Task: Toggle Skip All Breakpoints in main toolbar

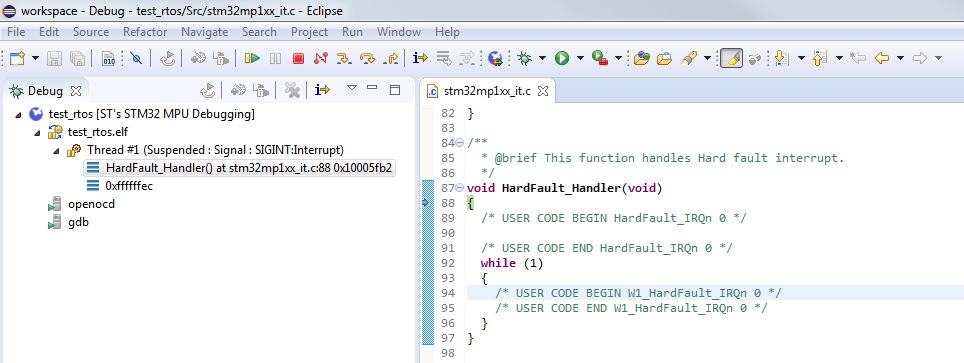Action: (137, 58)
